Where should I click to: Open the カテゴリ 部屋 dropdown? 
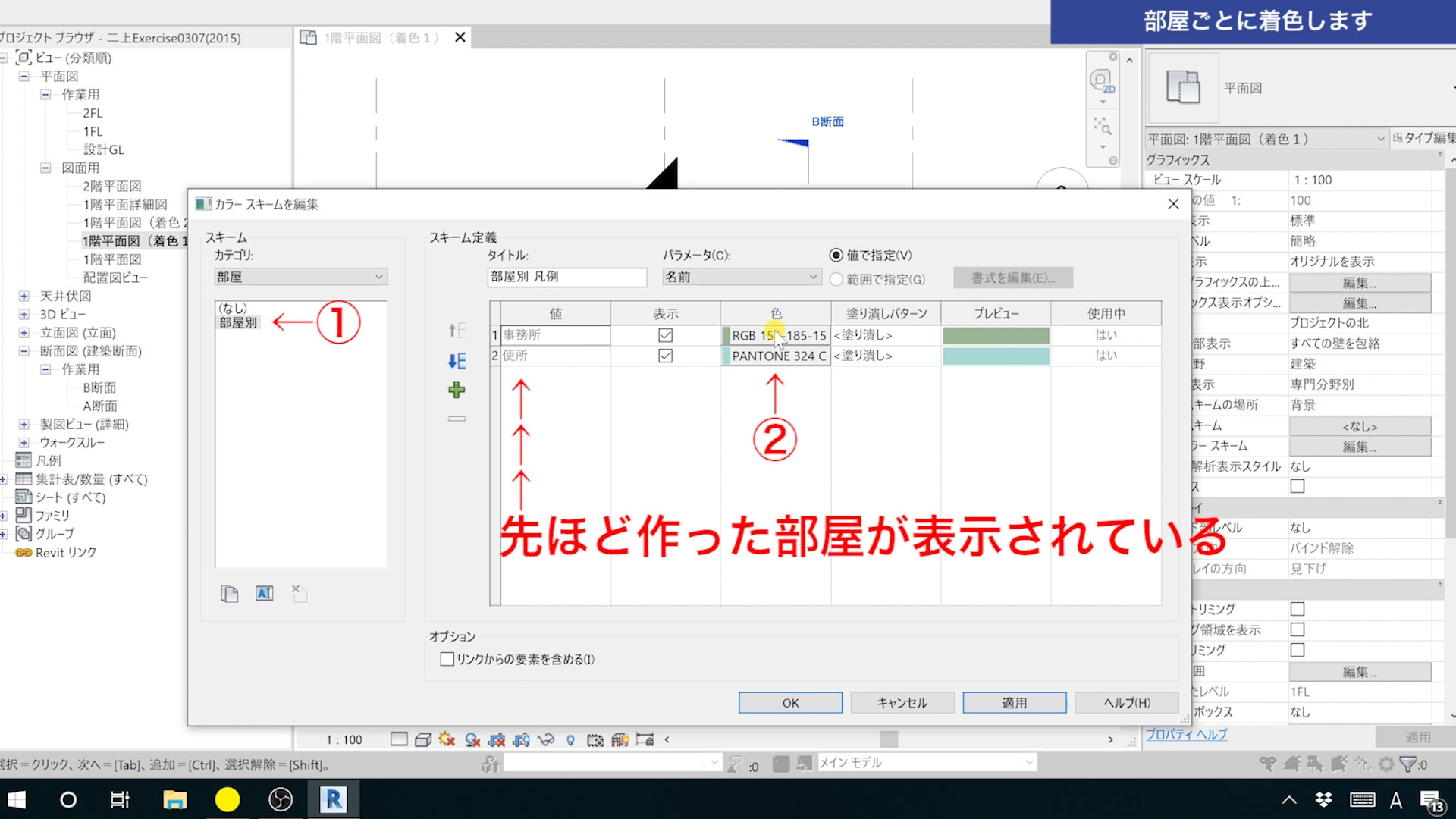pyautogui.click(x=300, y=277)
